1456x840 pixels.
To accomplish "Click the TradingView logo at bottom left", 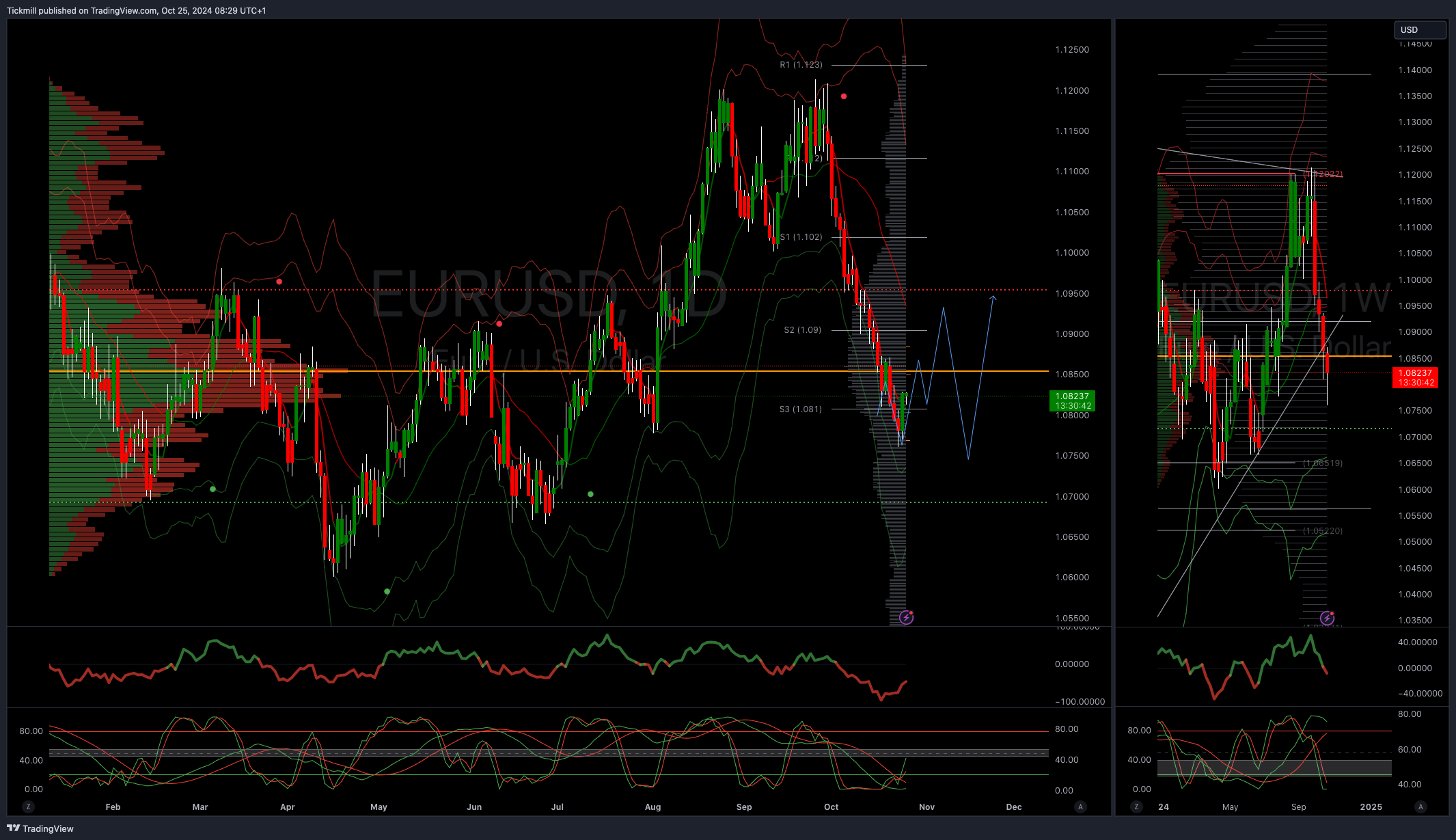I will point(40,828).
